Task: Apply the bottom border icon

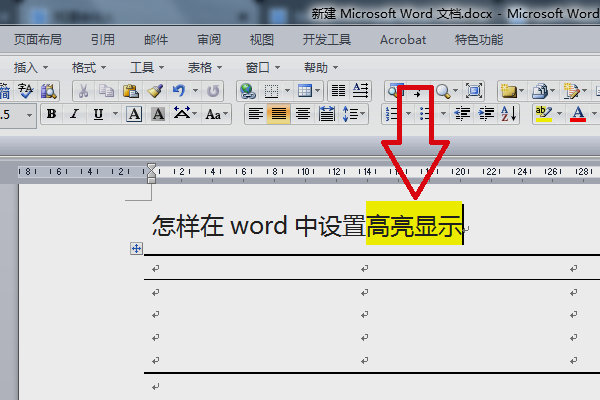Action: (x=271, y=91)
